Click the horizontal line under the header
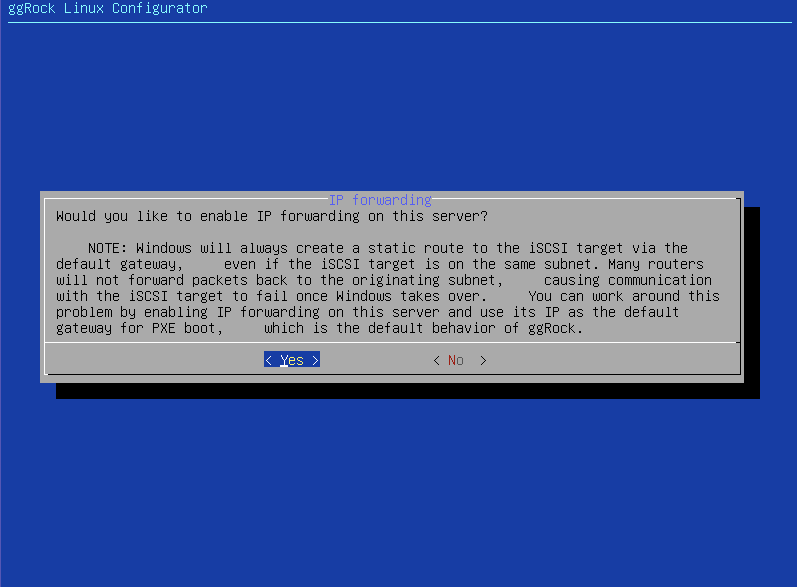 tap(400, 22)
